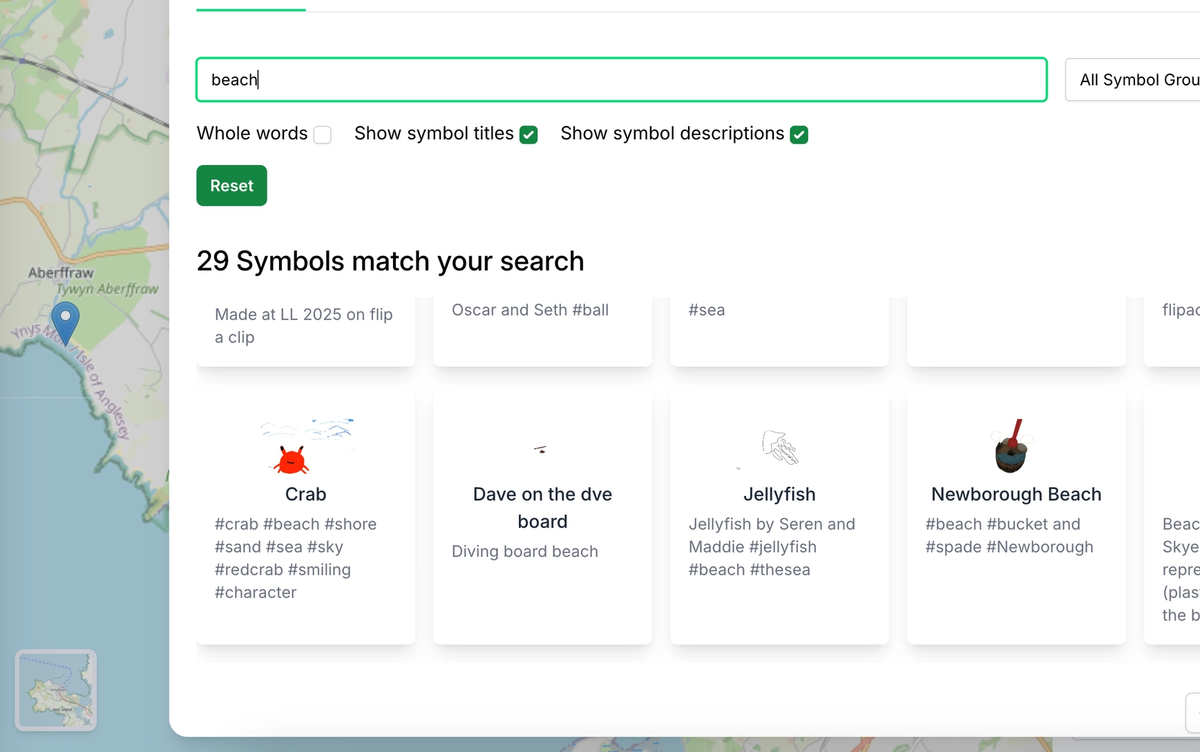Click the #sea tag card text
Screen dimensions: 1200x752
(707, 310)
